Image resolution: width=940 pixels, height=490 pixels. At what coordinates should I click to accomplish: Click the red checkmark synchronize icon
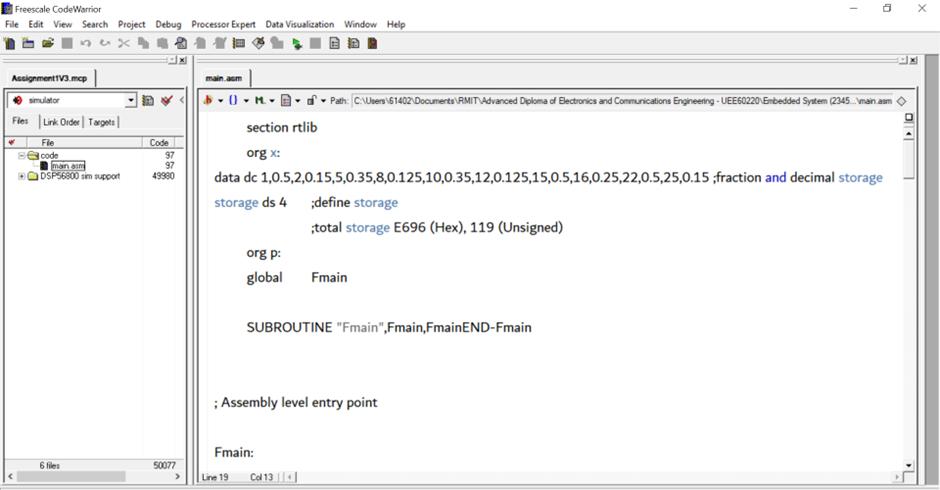pos(167,101)
